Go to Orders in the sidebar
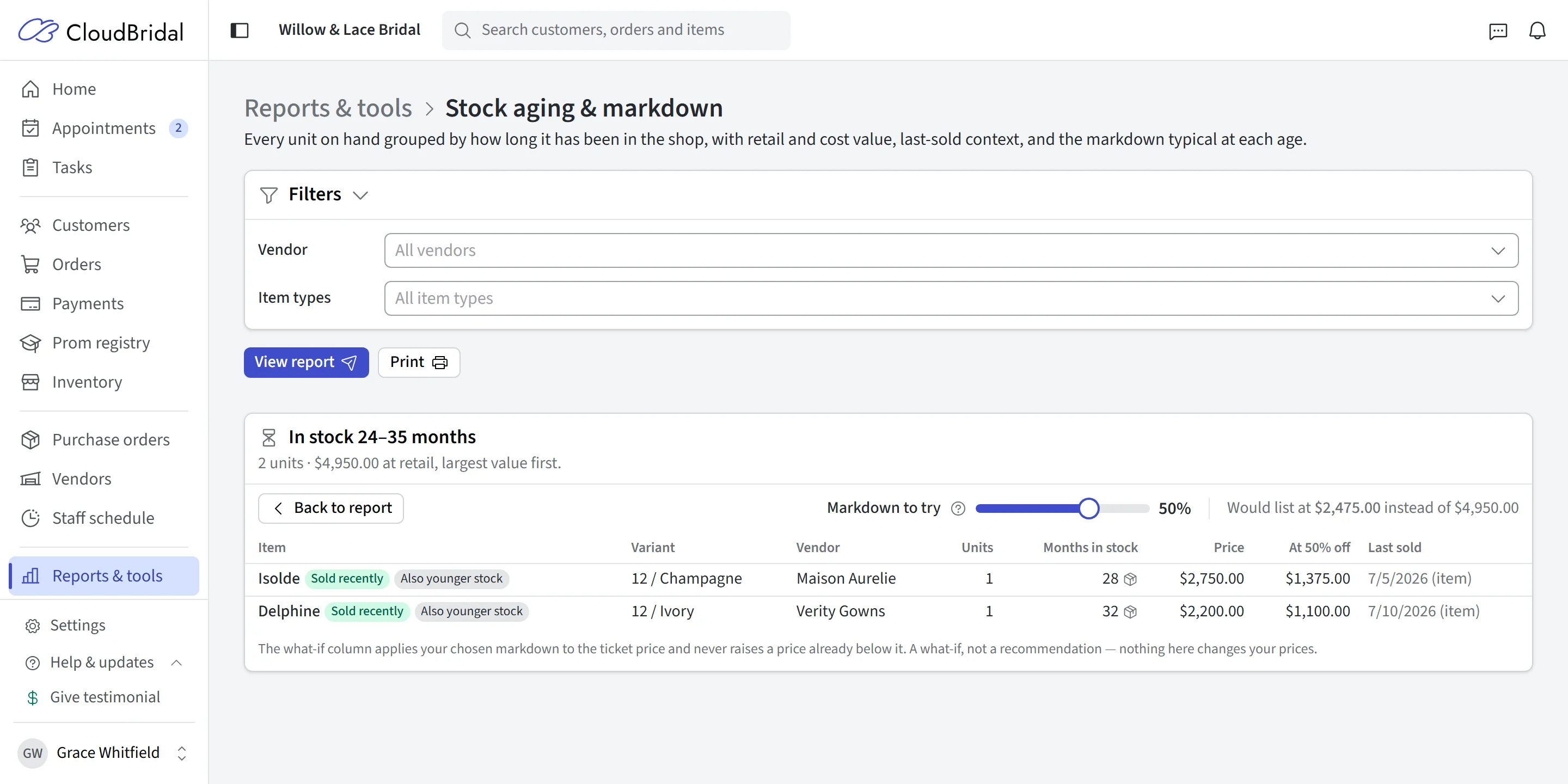Screen dimensions: 1568x784 tap(104, 264)
